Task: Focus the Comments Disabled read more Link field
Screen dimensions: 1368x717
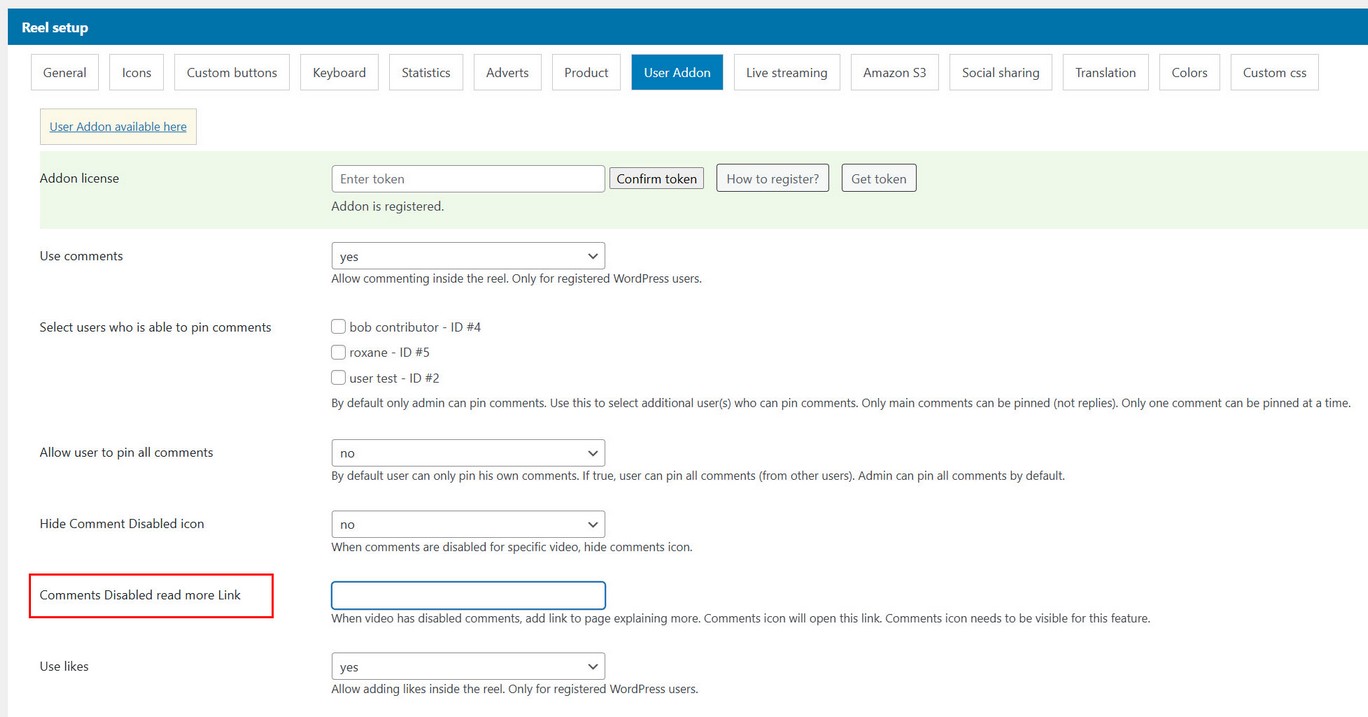Action: (x=468, y=596)
